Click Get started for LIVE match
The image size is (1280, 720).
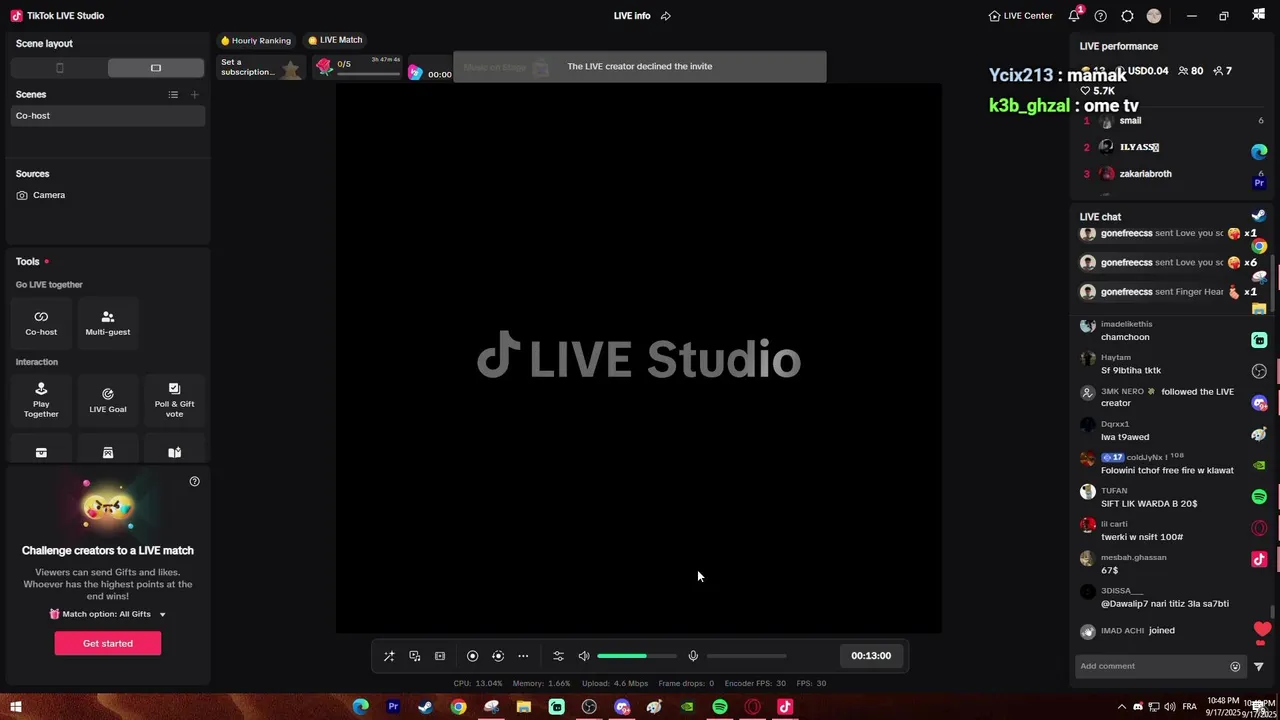point(108,644)
